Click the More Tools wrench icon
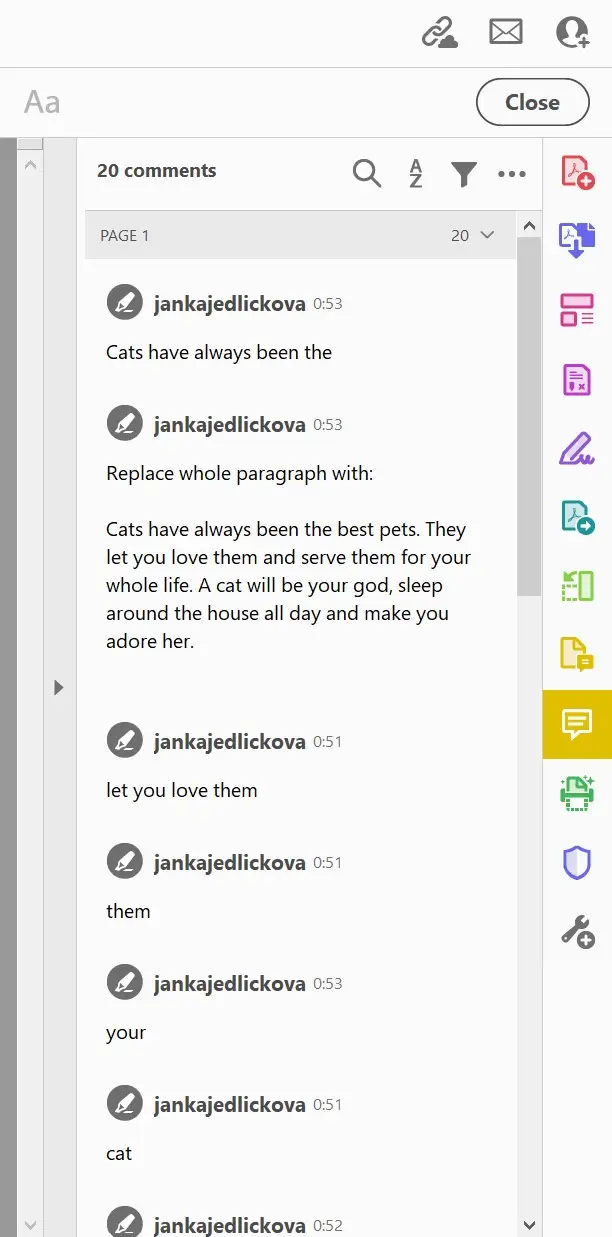612x1237 pixels. click(x=577, y=931)
